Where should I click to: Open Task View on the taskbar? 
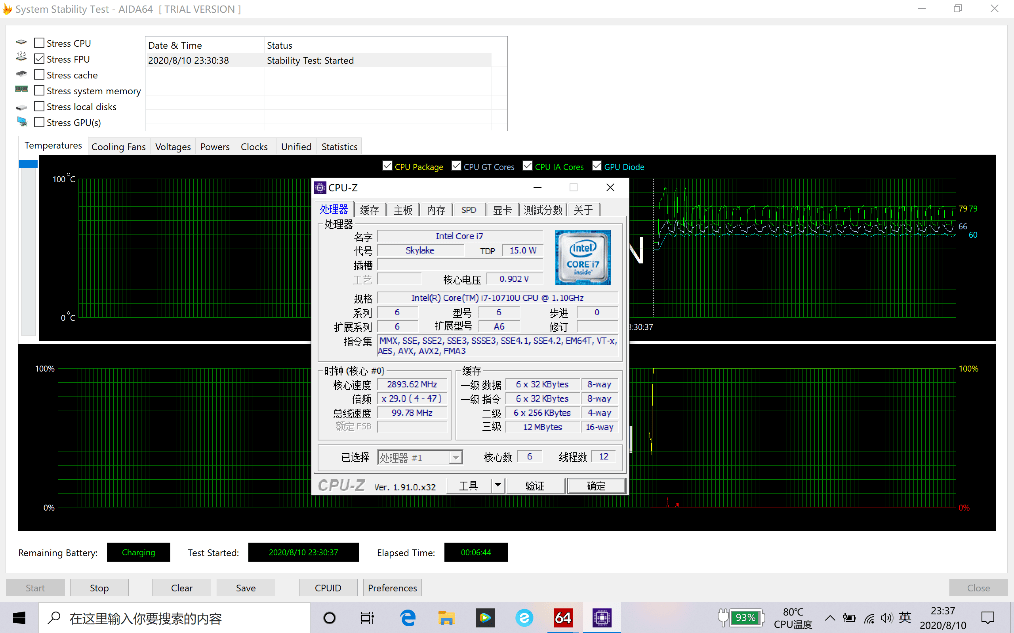(x=368, y=618)
